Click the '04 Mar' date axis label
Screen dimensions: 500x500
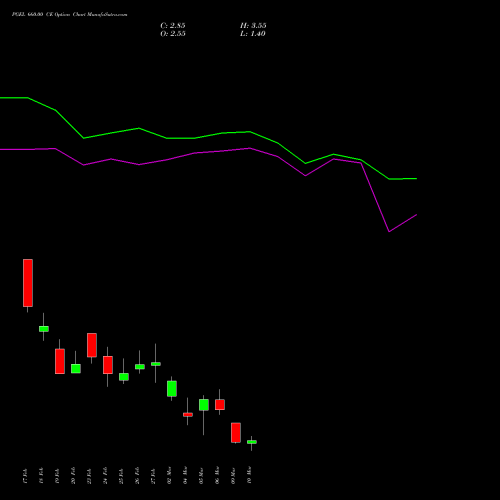[185, 475]
